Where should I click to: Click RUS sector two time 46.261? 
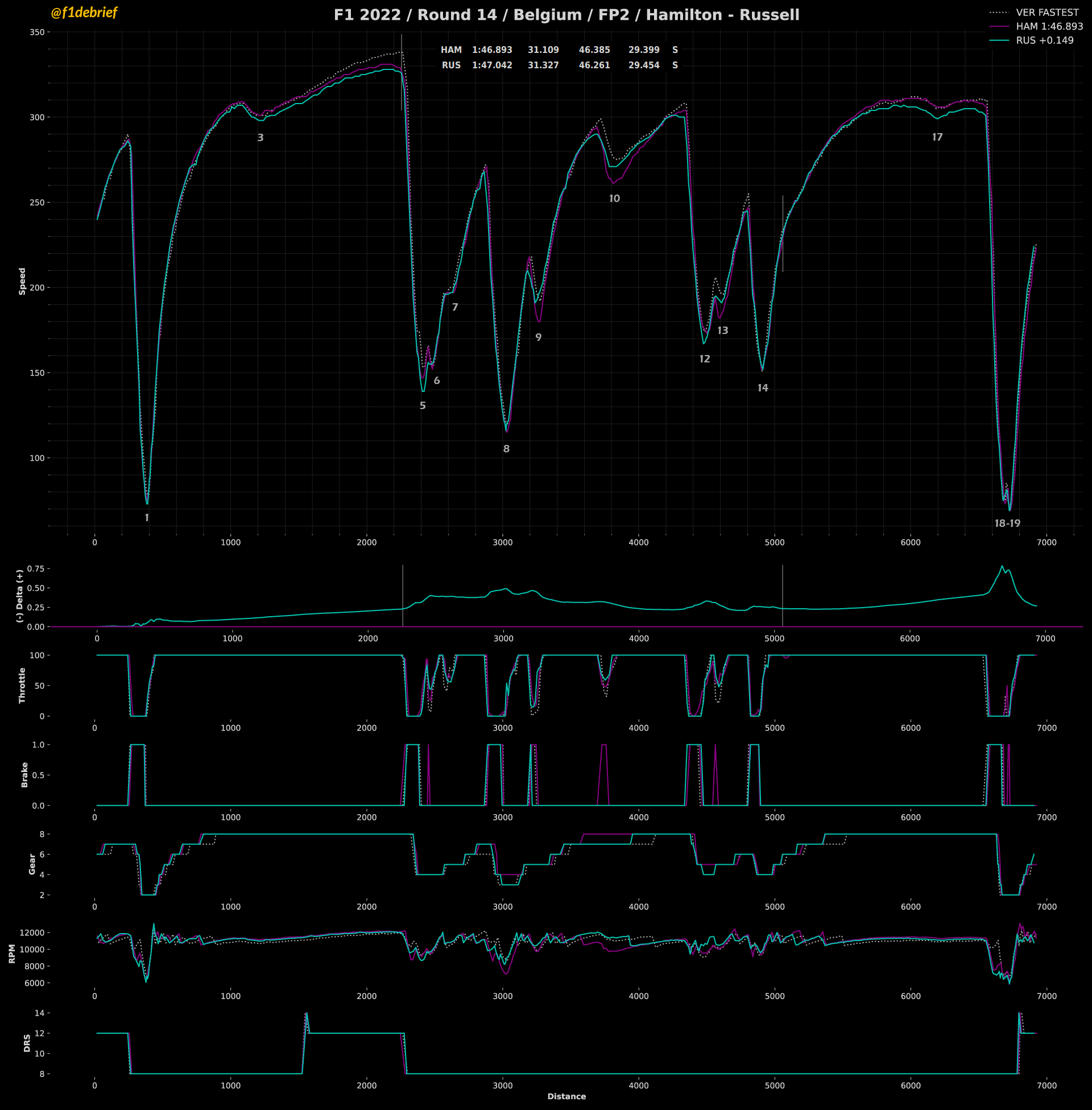click(594, 65)
